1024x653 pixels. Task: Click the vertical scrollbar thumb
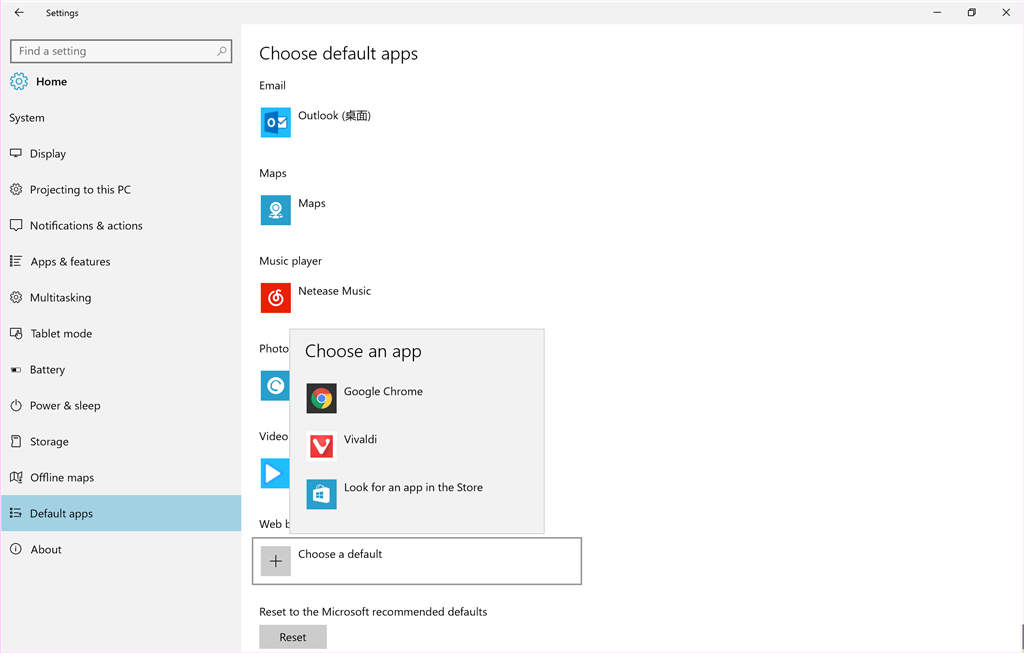[x=1021, y=637]
